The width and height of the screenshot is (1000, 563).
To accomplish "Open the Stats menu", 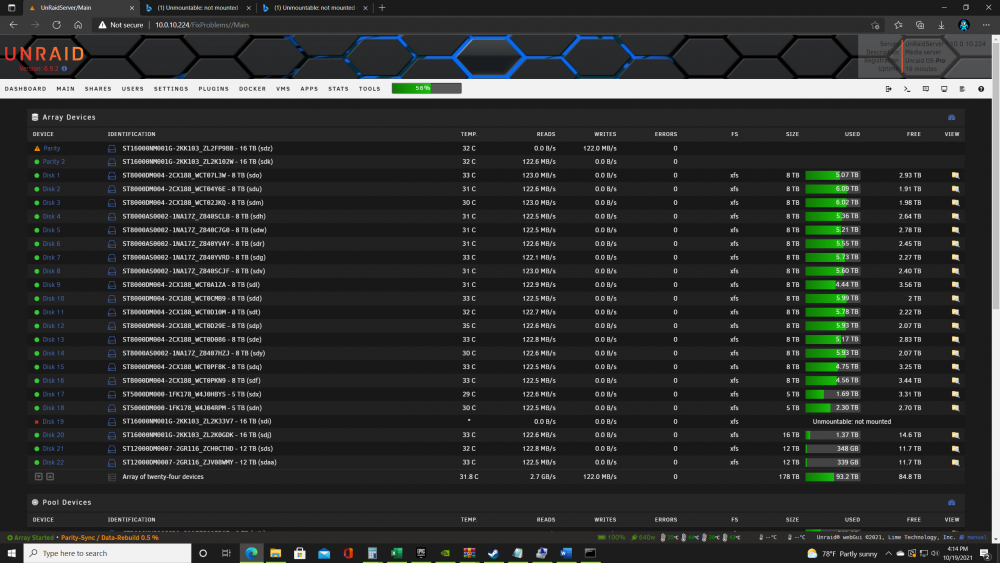I will point(339,89).
